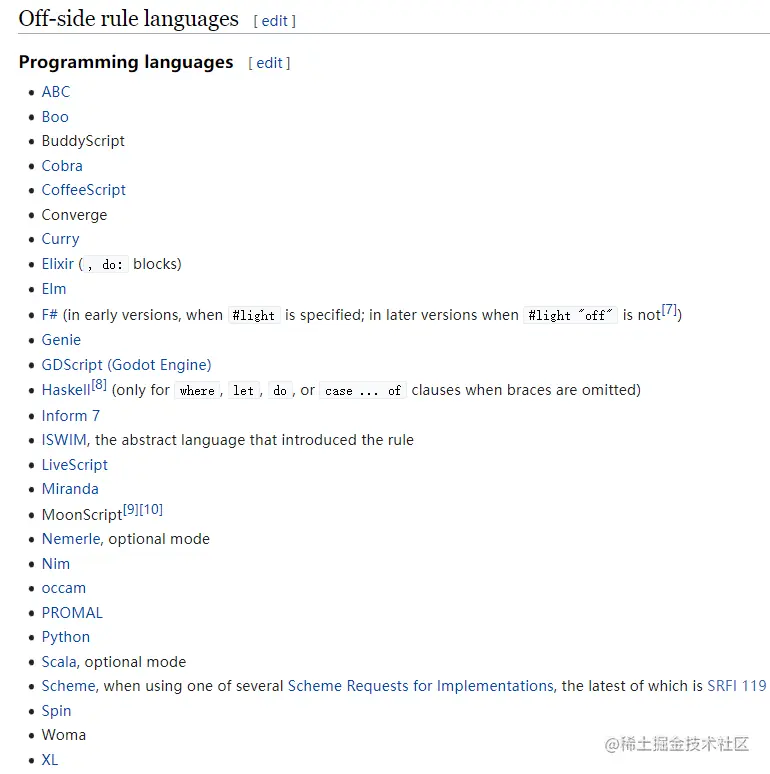The height and width of the screenshot is (774, 770).
Task: Edit the Programming languages subsection
Action: point(270,63)
